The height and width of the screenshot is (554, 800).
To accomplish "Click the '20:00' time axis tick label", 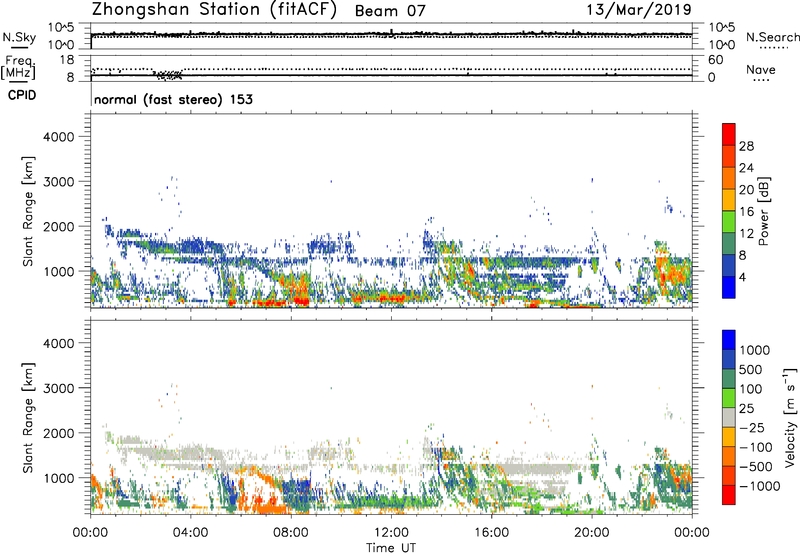I will 591,533.
